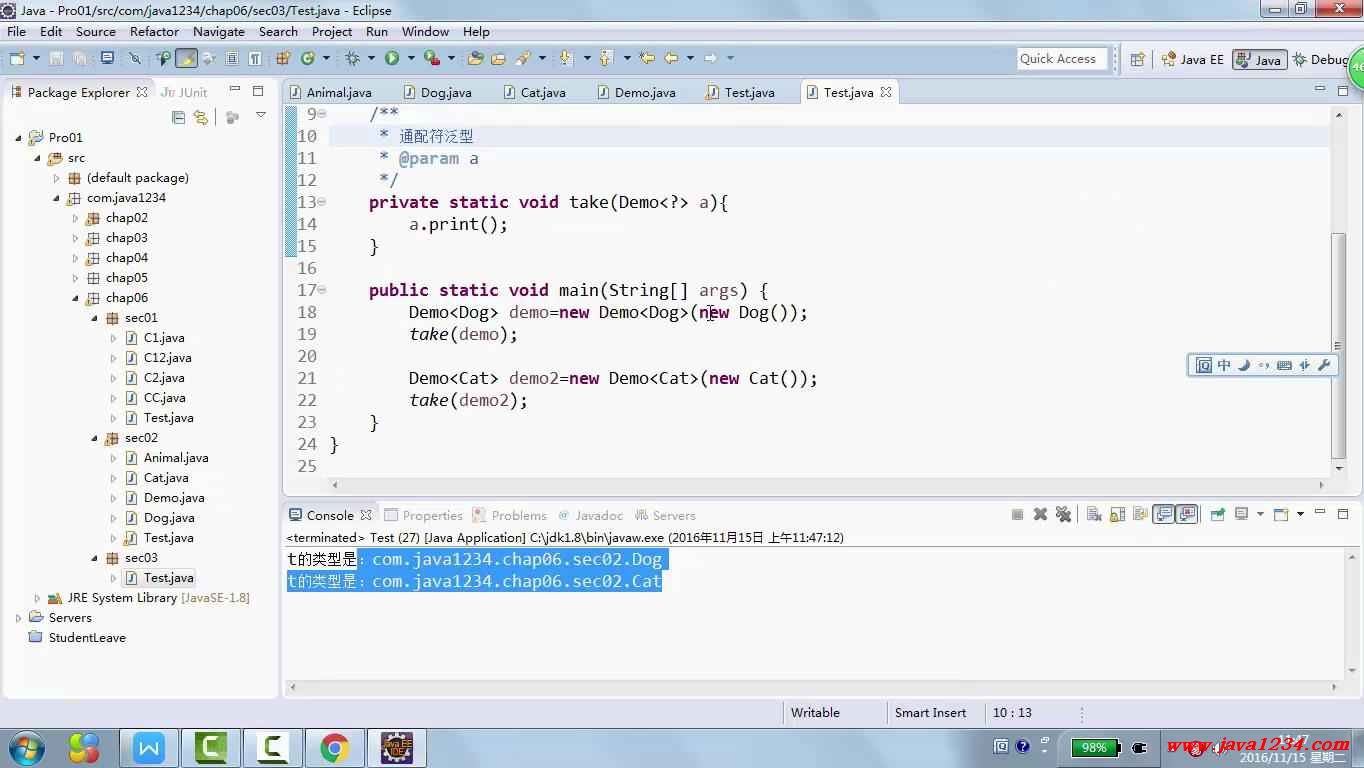Switch to the Java perspective button
This screenshot has height=768, width=1364.
[x=1259, y=59]
